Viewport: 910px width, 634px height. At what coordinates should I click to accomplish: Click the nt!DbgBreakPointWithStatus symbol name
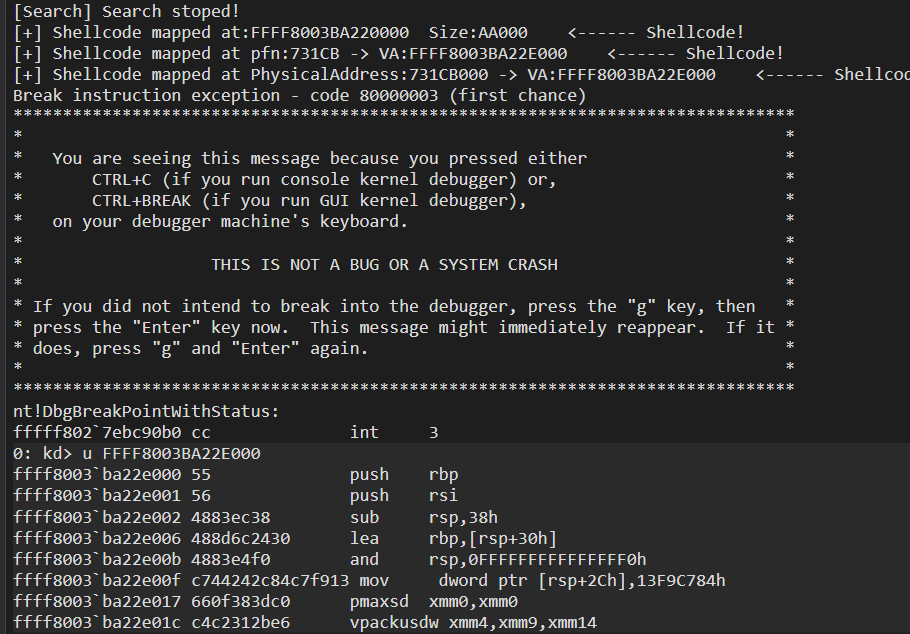click(146, 411)
